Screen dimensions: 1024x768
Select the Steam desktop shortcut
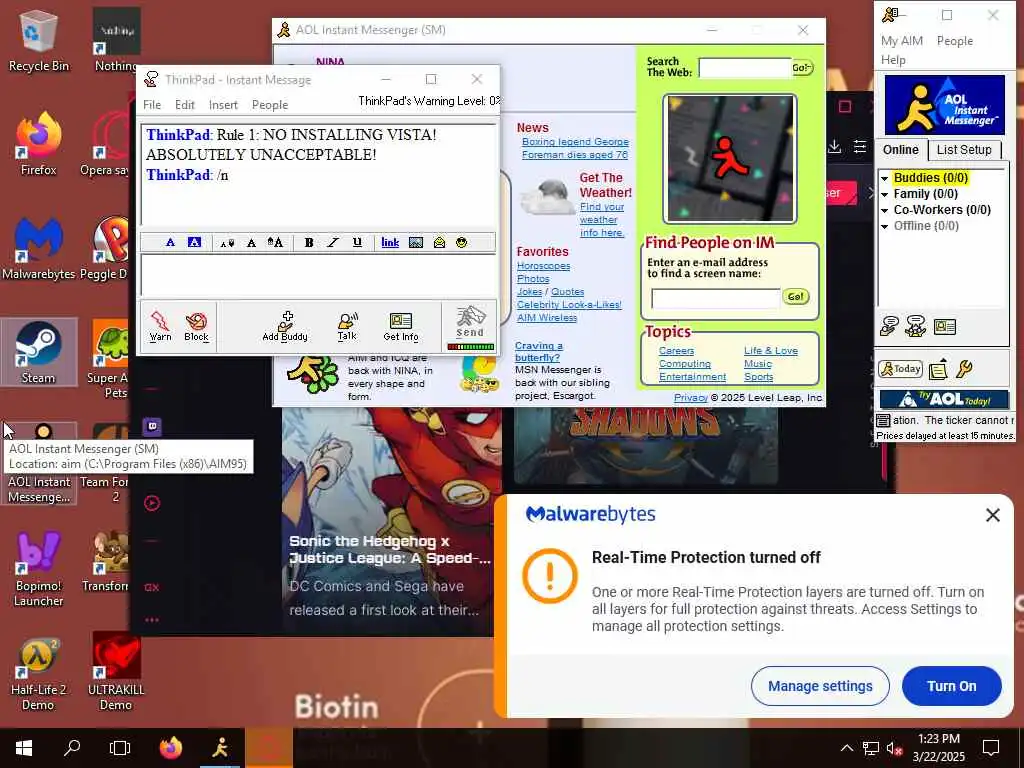click(x=39, y=353)
